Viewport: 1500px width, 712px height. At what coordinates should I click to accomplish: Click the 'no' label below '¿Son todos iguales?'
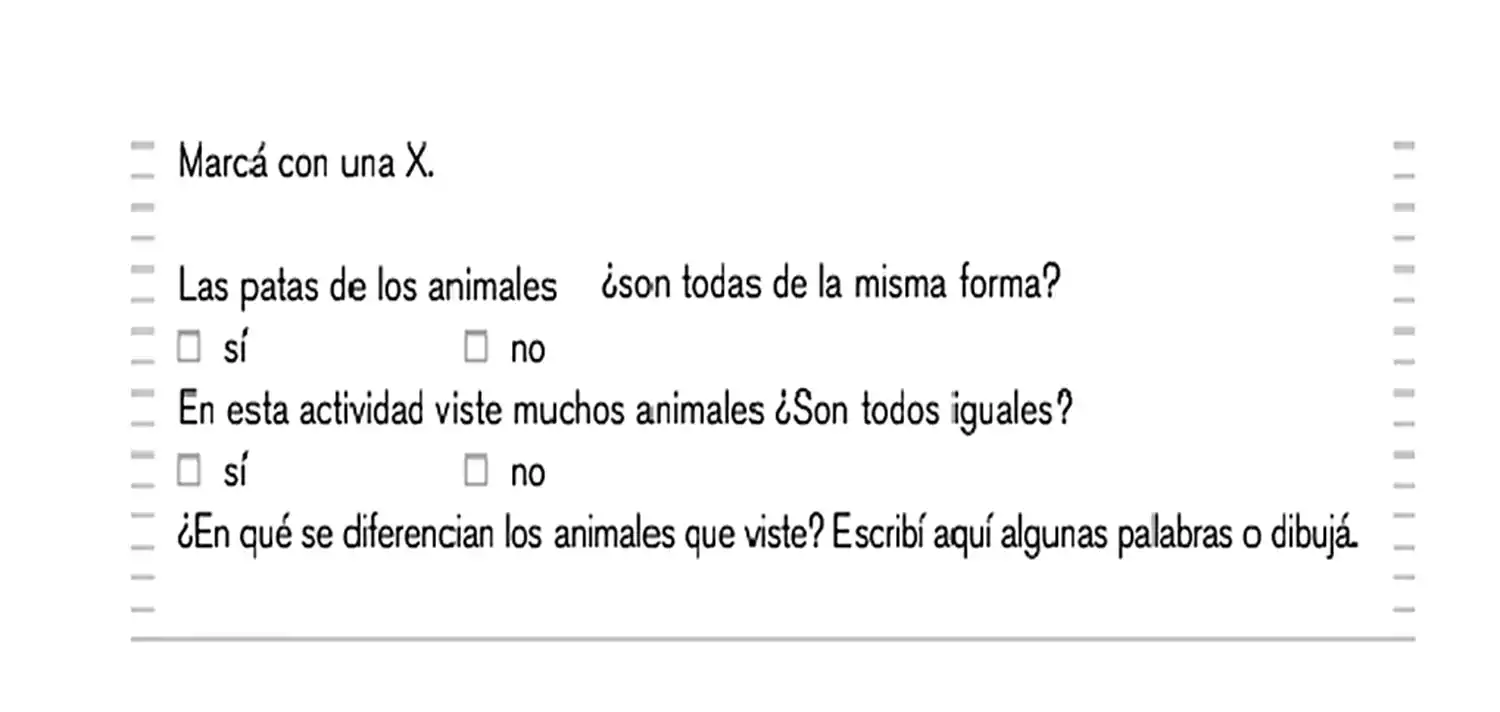pos(528,473)
